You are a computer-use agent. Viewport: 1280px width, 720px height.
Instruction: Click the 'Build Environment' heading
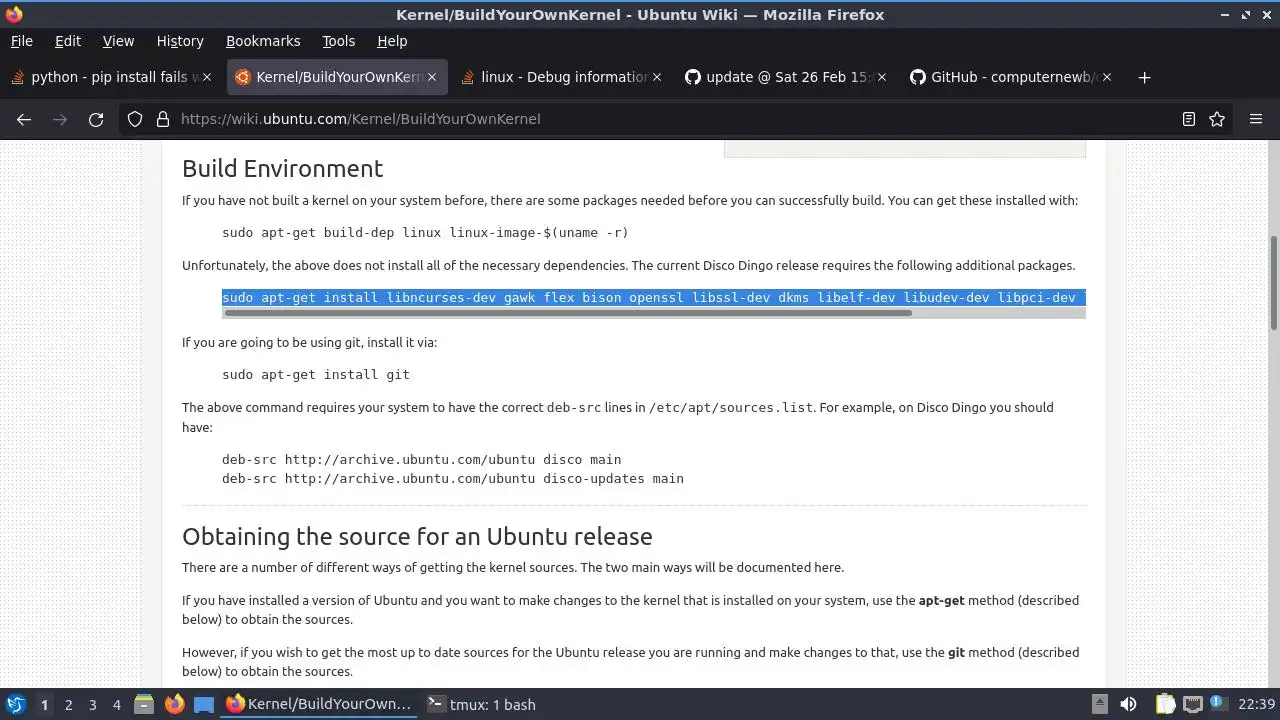click(283, 168)
